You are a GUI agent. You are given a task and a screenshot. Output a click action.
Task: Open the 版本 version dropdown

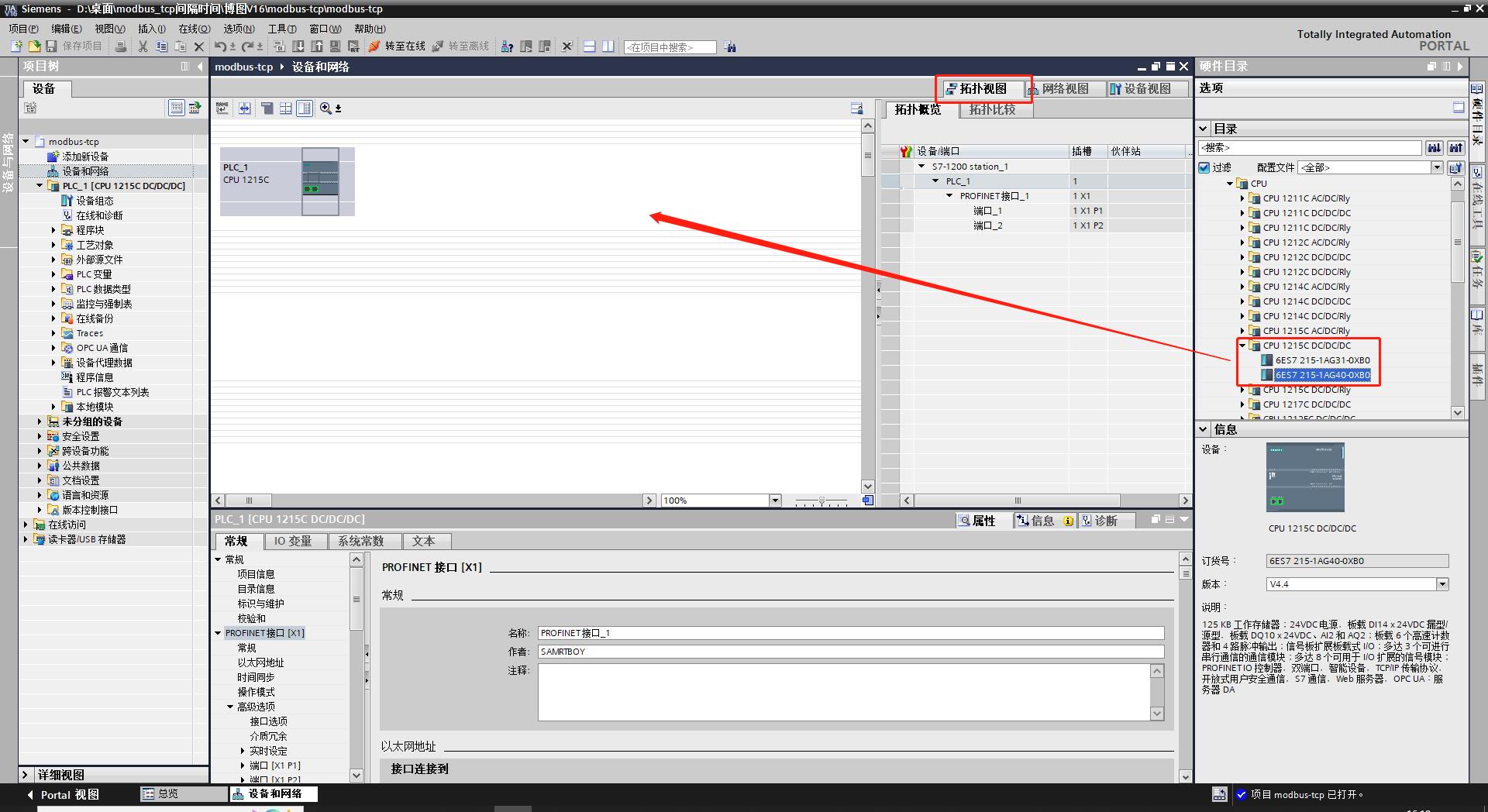pos(1442,584)
